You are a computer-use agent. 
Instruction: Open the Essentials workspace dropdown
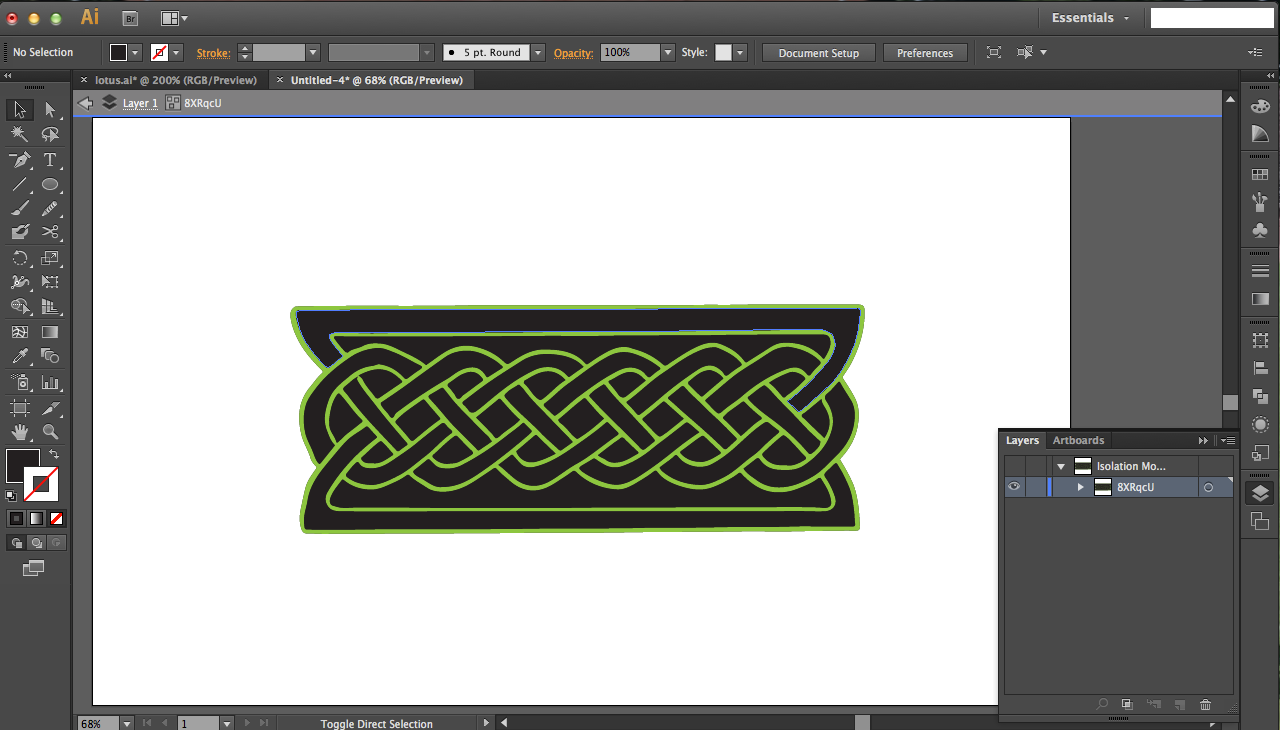(1090, 18)
